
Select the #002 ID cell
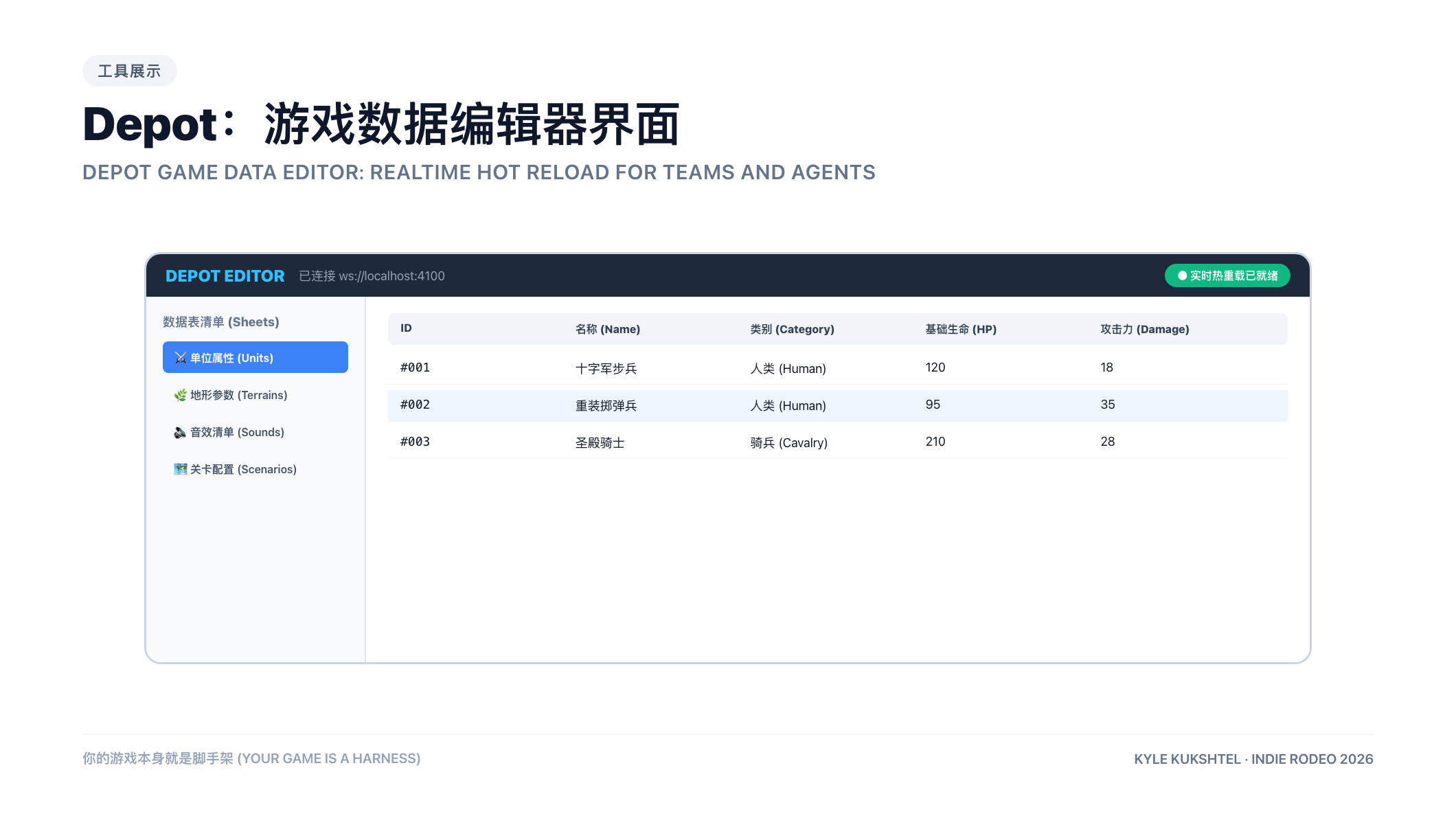pos(415,405)
